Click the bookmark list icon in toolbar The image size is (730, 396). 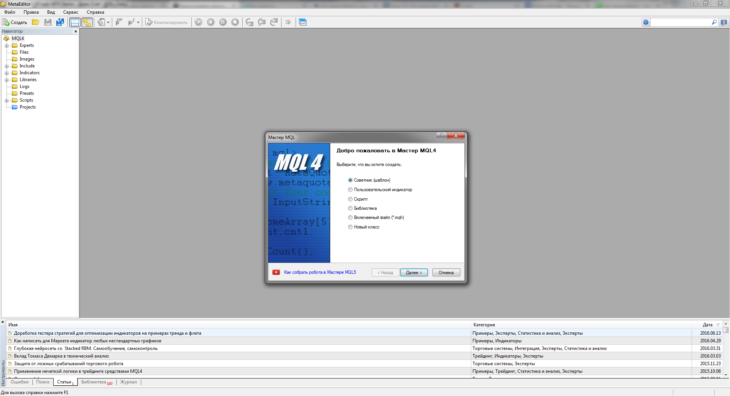(x=119, y=22)
